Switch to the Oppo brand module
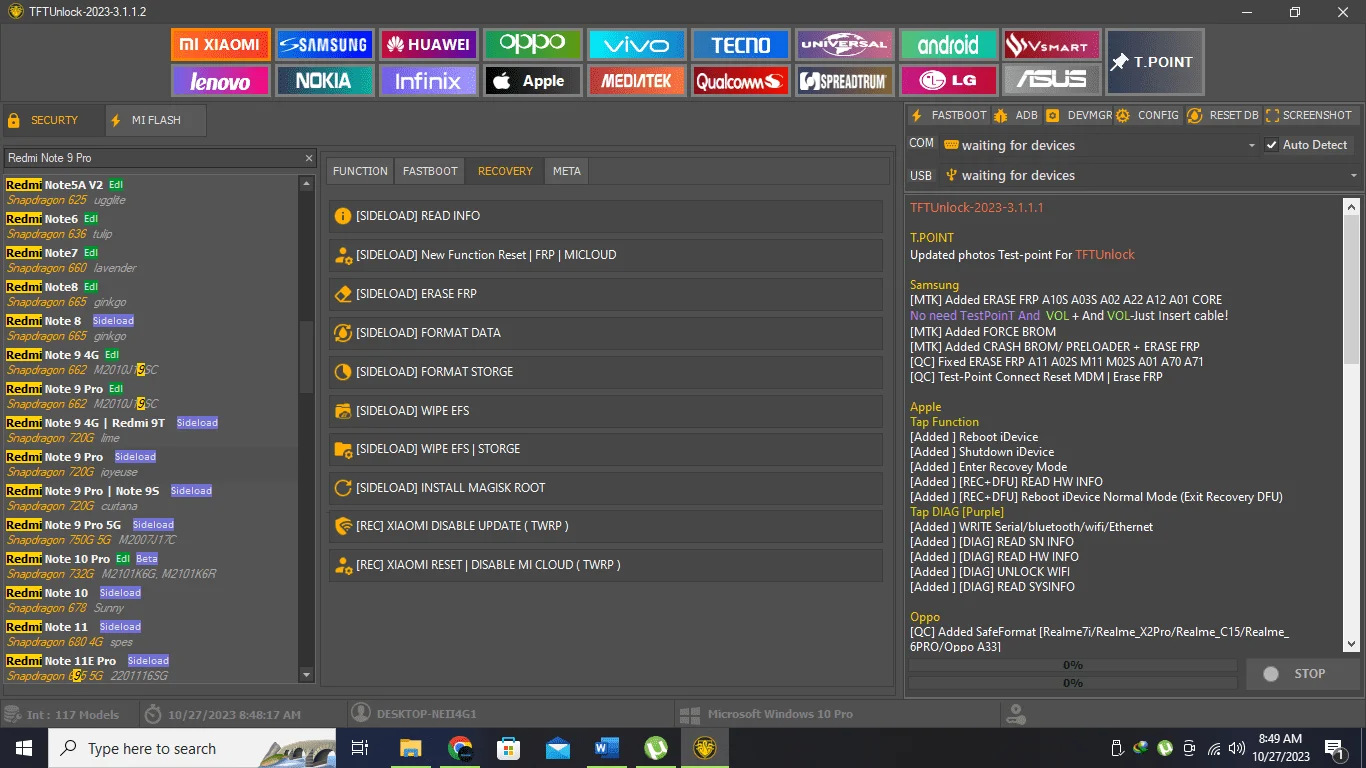The image size is (1366, 768). (532, 45)
